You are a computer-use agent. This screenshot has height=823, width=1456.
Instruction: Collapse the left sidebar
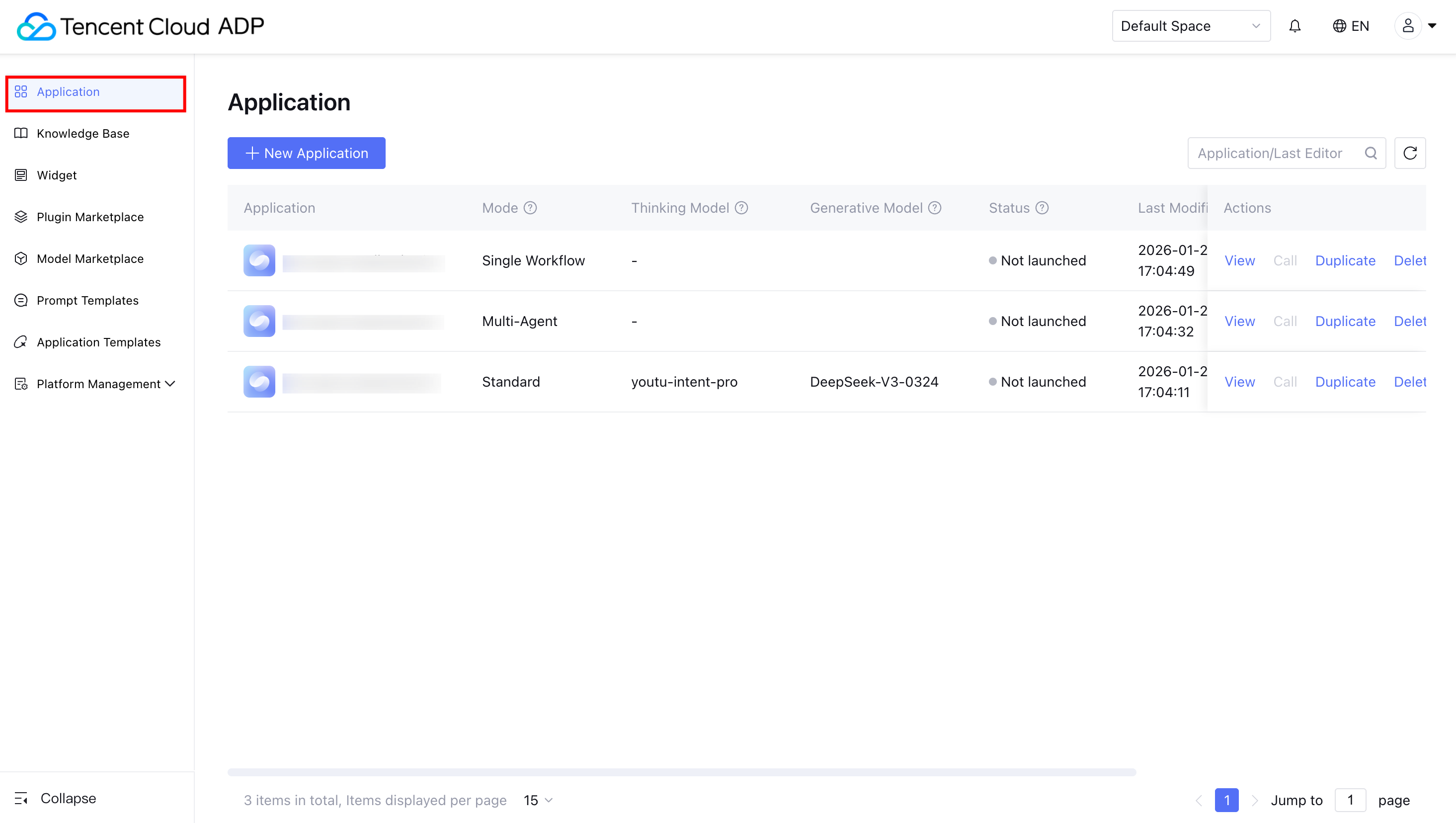point(55,798)
